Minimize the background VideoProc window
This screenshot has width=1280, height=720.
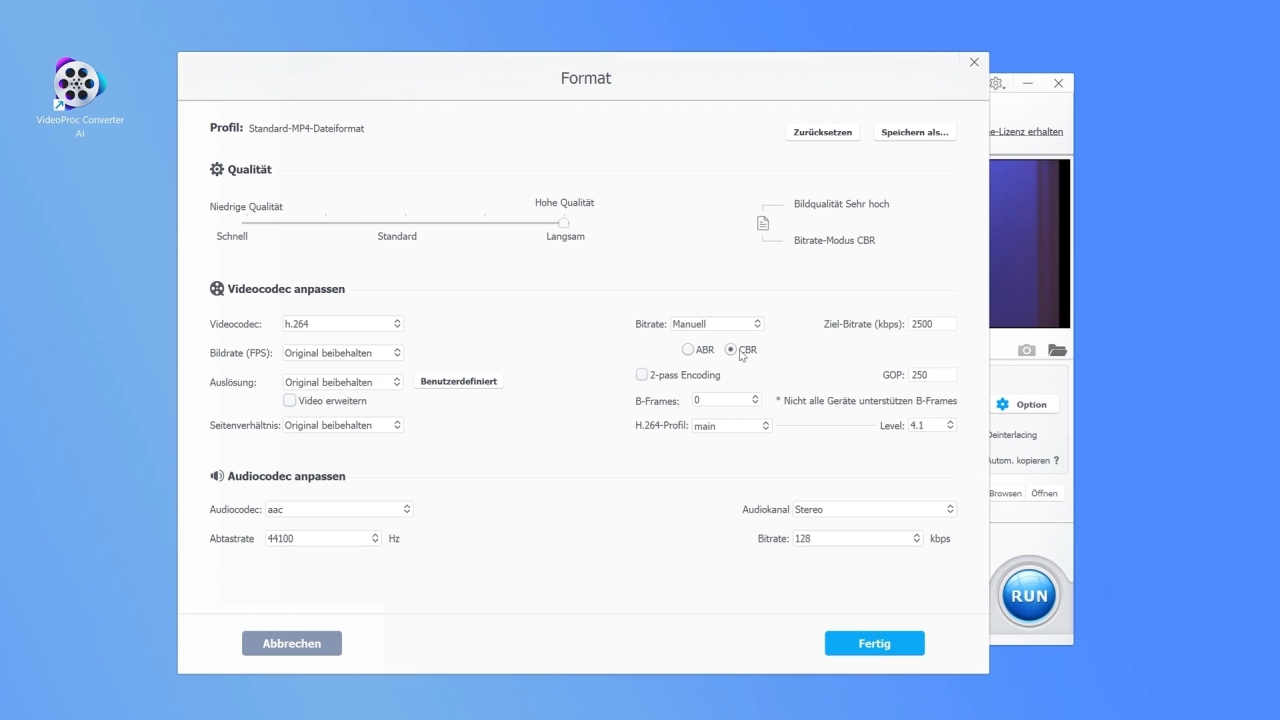point(1028,84)
